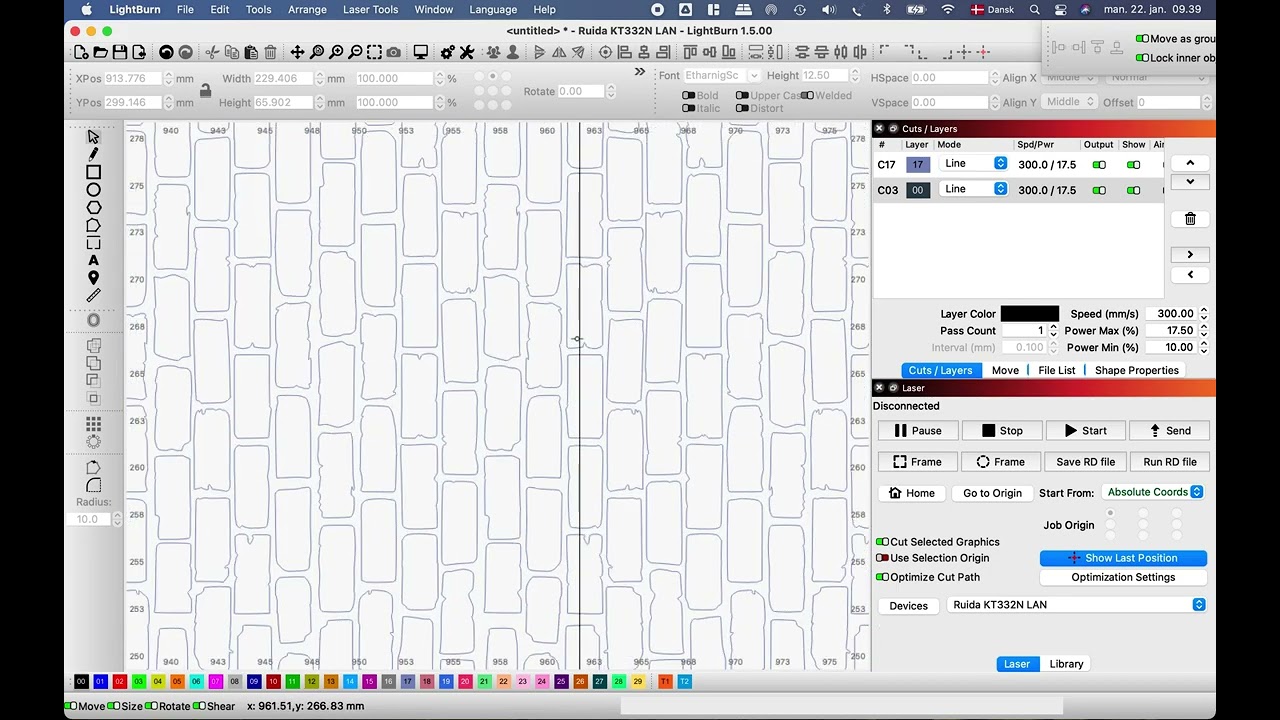
Task: Click the Camera capture icon
Action: [394, 52]
